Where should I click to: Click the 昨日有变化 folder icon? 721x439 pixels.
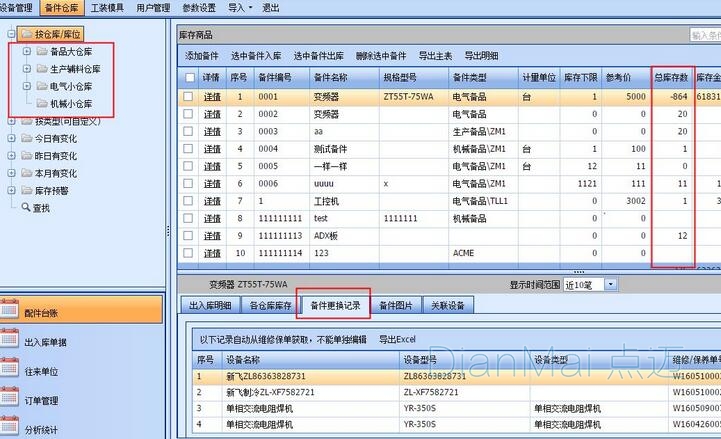coord(27,155)
